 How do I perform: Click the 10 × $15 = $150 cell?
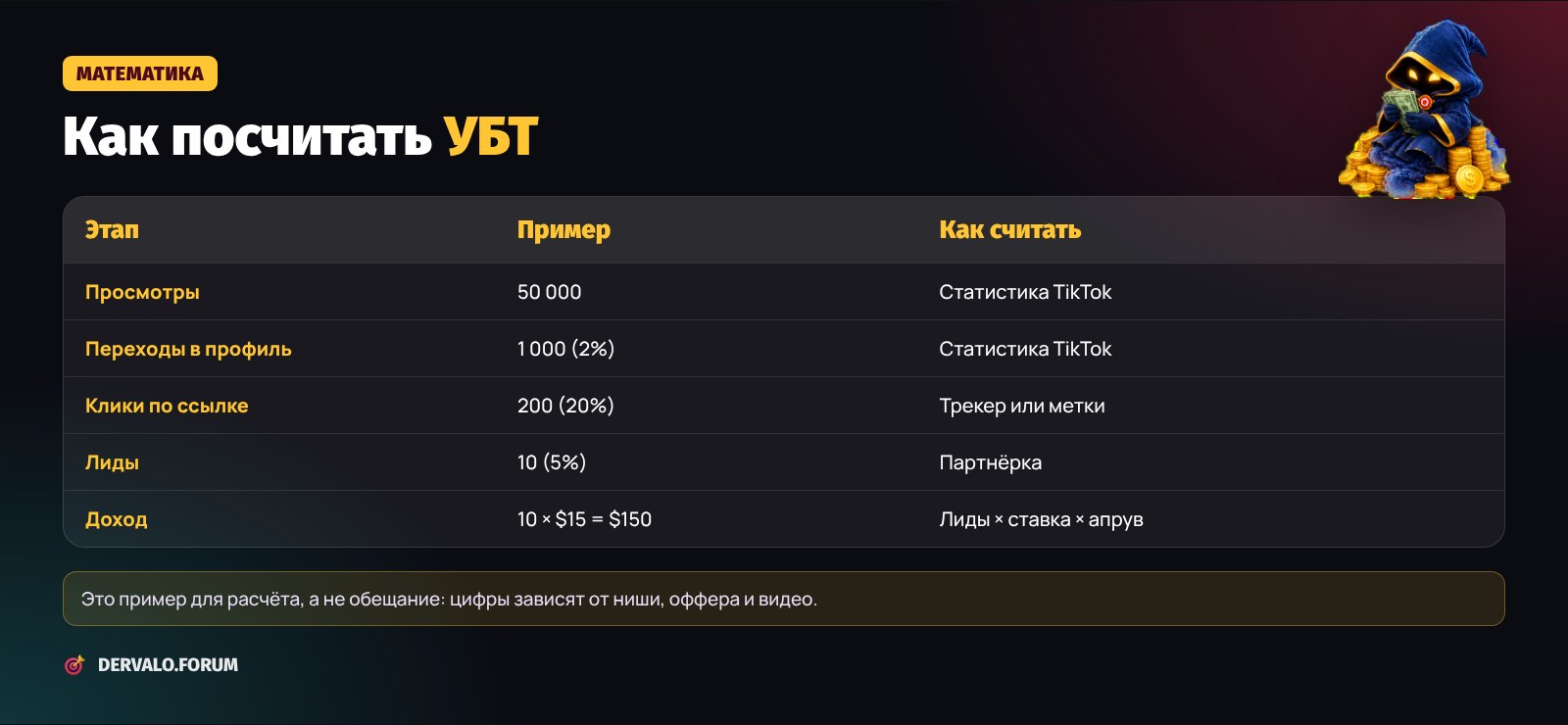tap(584, 519)
